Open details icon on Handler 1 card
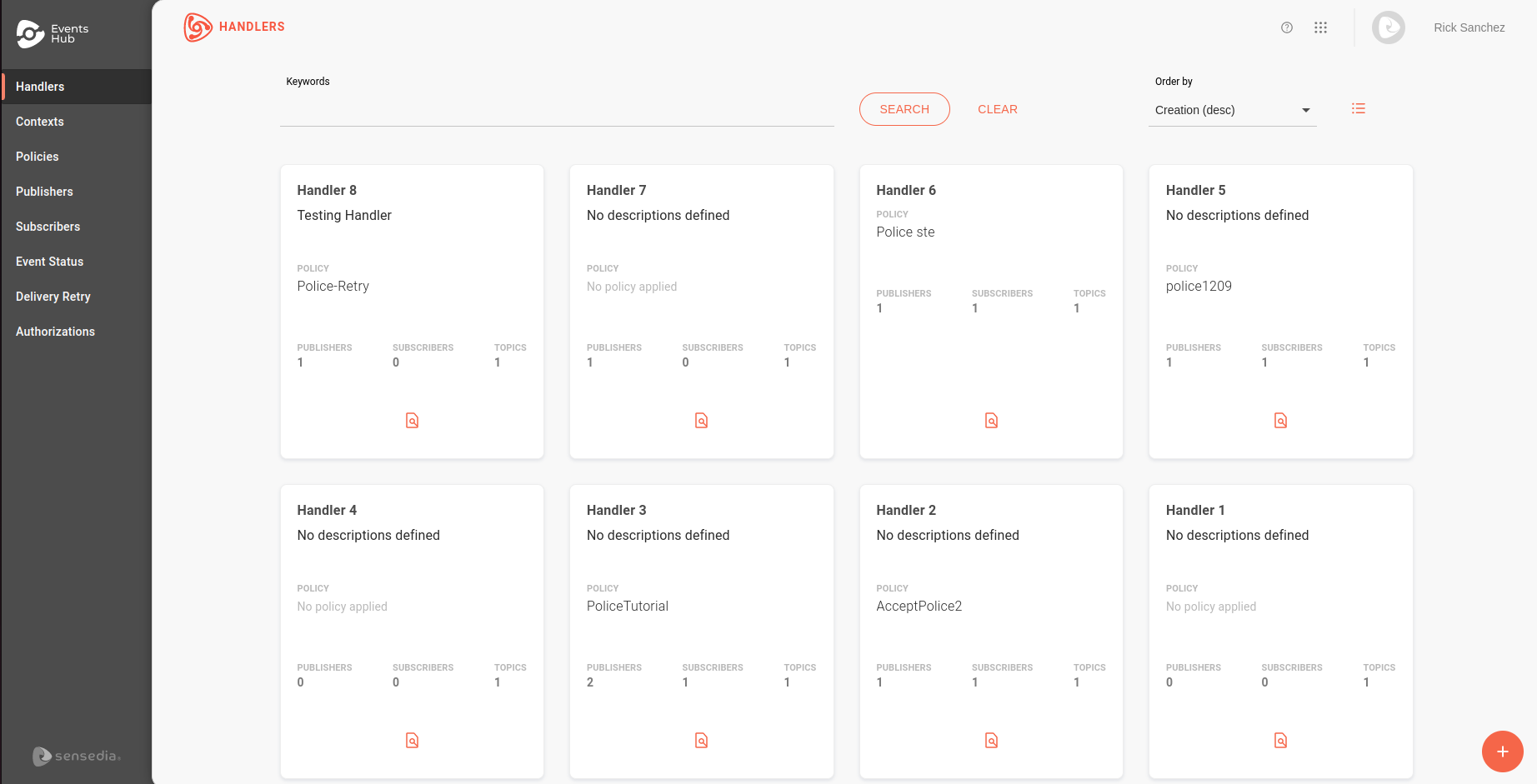The height and width of the screenshot is (784, 1537). point(1280,740)
